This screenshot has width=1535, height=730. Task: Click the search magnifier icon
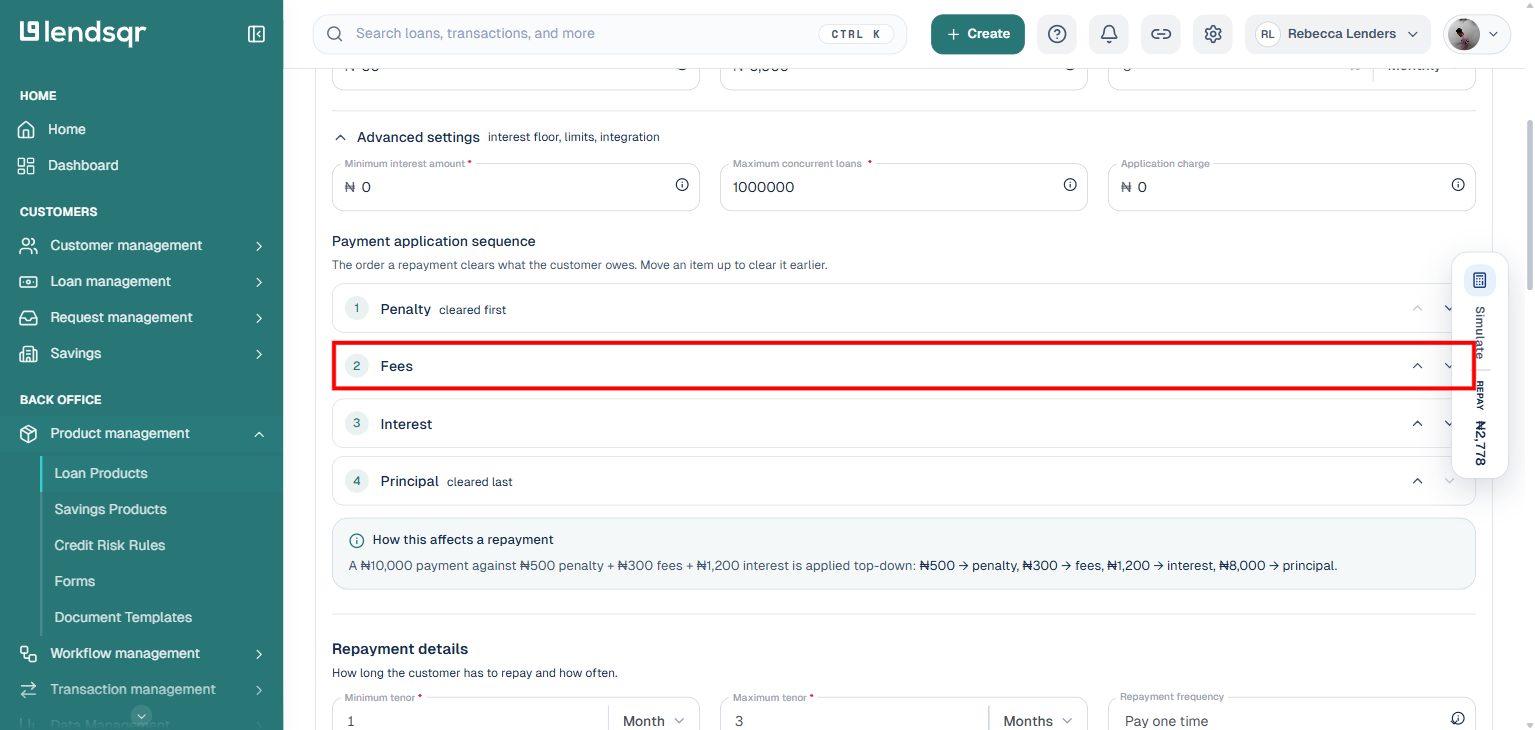[335, 34]
